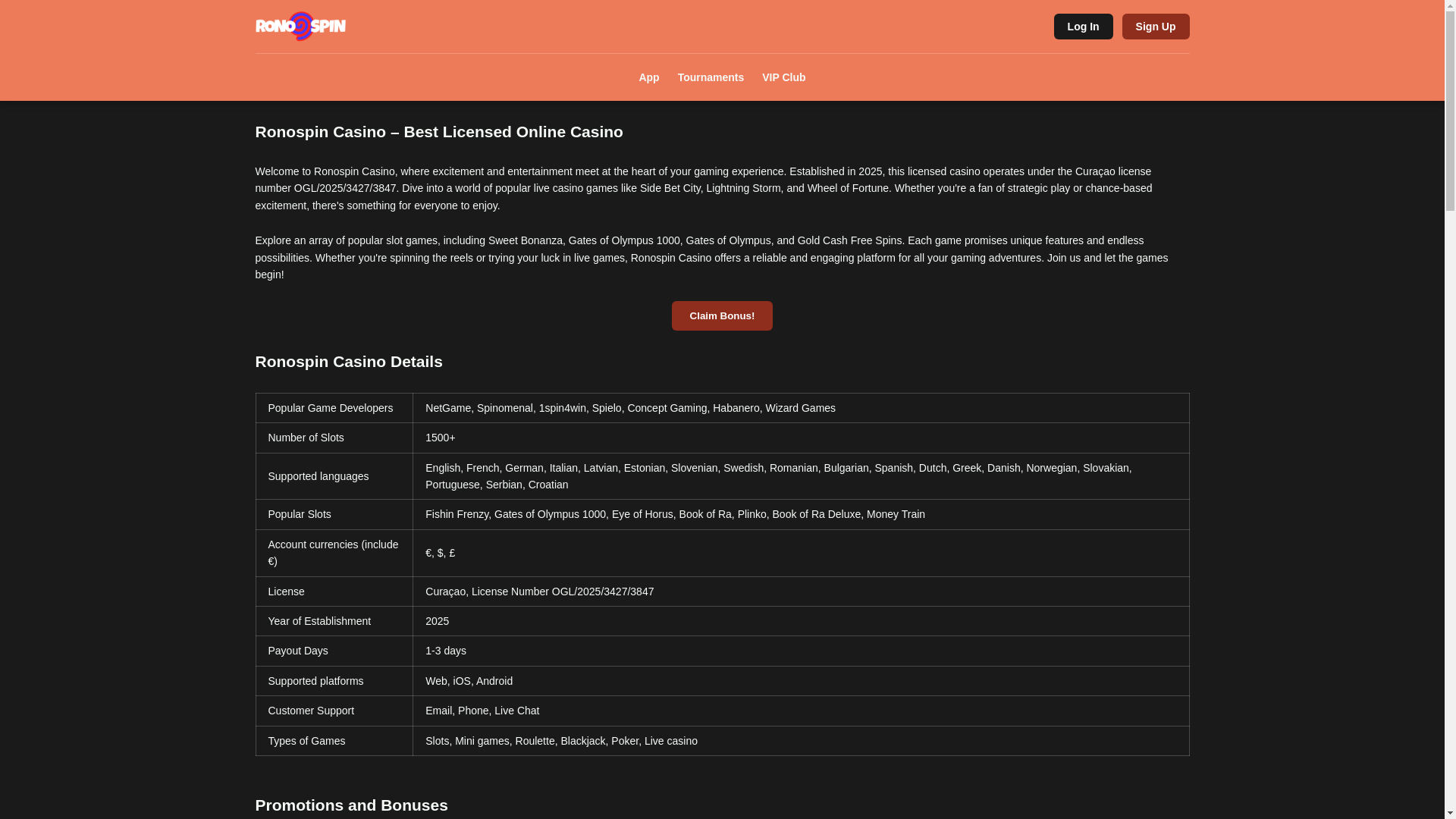Screen dimensions: 1456x819
Task: Click the Claim Bonus! button
Action: (722, 315)
